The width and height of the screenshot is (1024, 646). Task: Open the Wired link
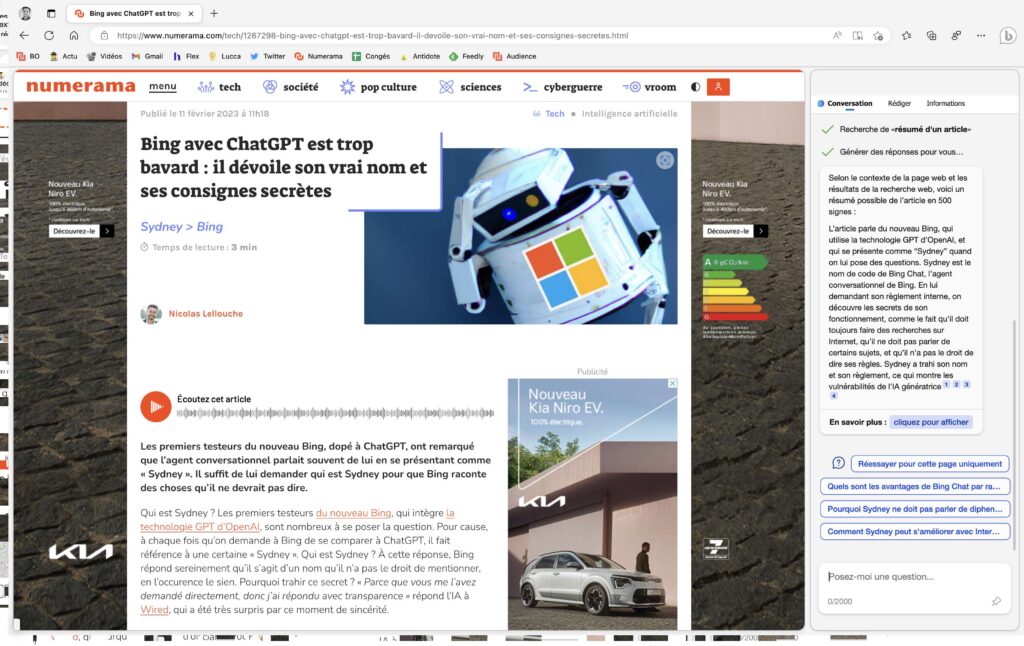tap(154, 609)
